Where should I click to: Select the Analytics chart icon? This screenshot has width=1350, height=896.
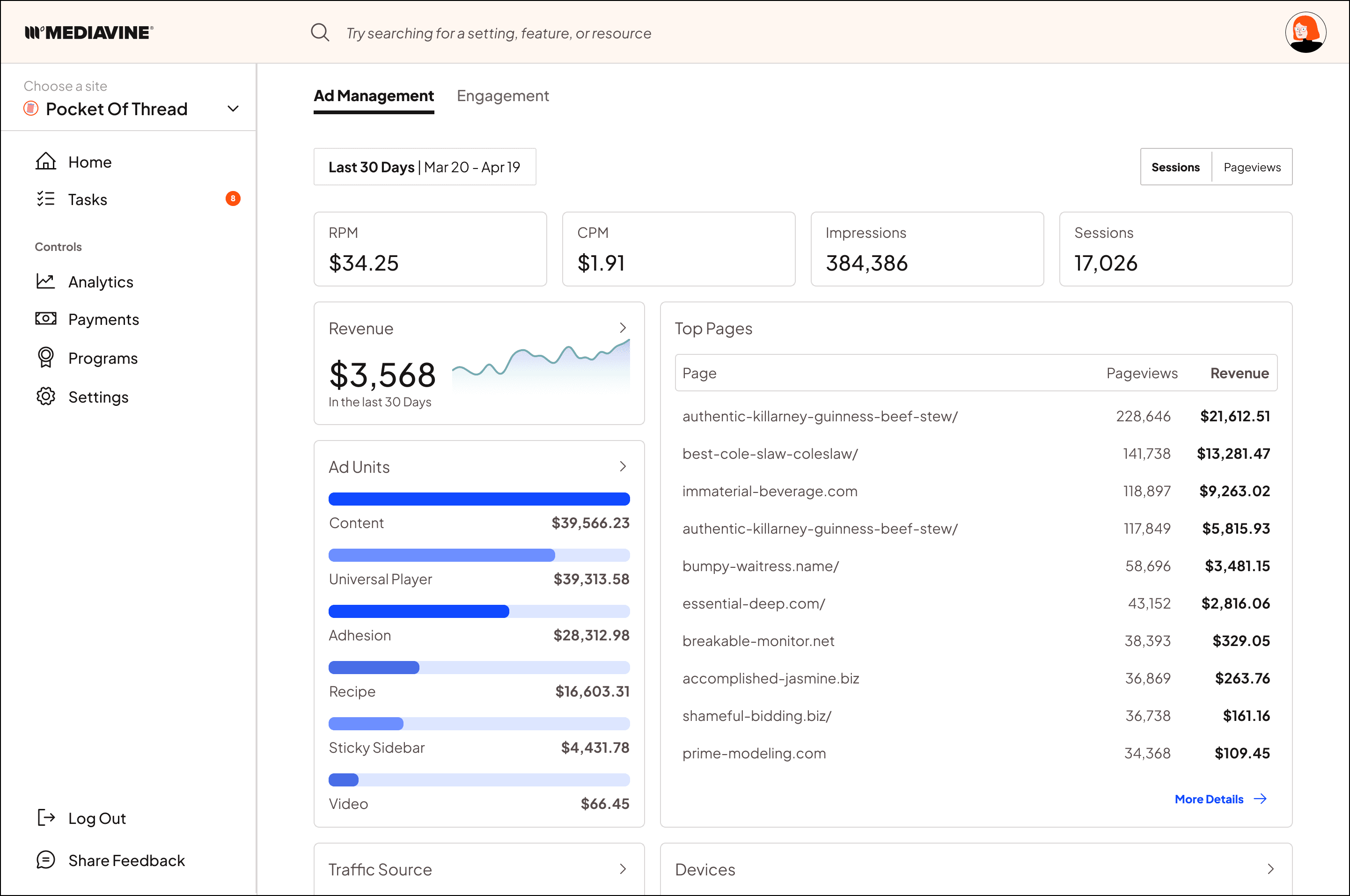[x=46, y=281]
